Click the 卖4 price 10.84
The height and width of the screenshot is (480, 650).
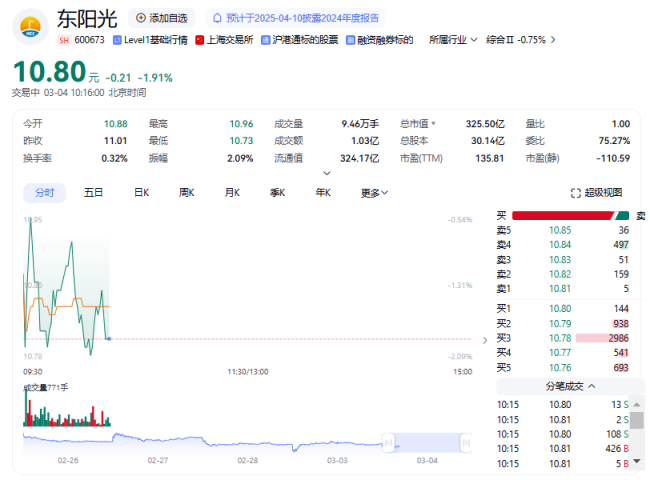point(560,245)
